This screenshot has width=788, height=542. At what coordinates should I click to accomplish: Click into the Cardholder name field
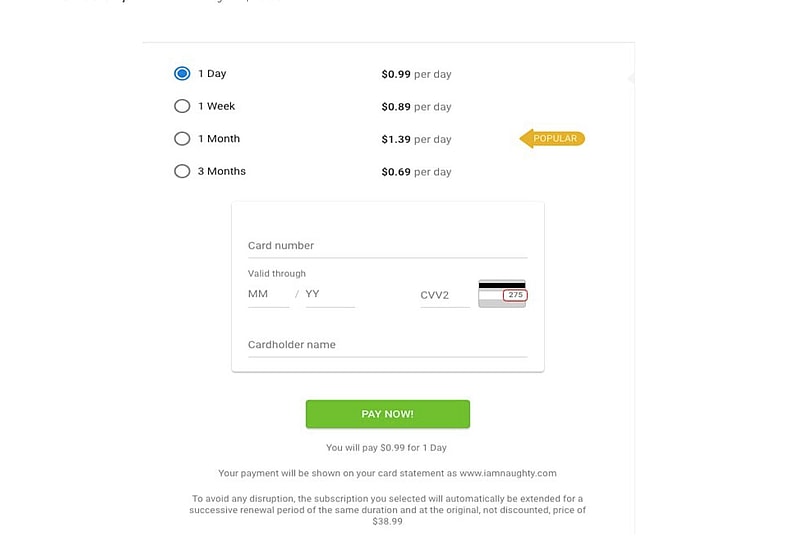click(387, 345)
